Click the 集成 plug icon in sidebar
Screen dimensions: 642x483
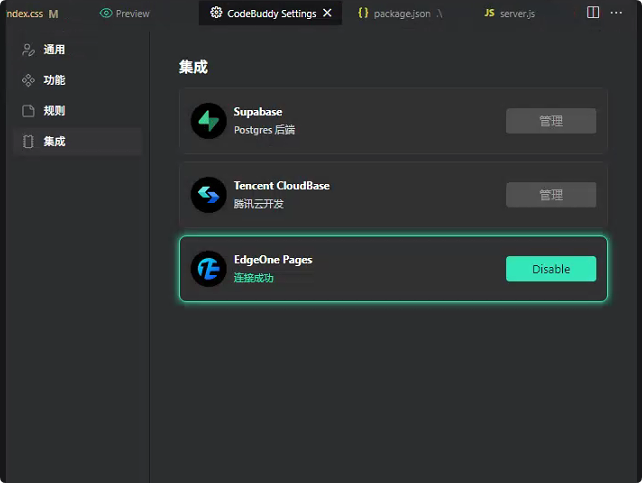click(x=28, y=142)
